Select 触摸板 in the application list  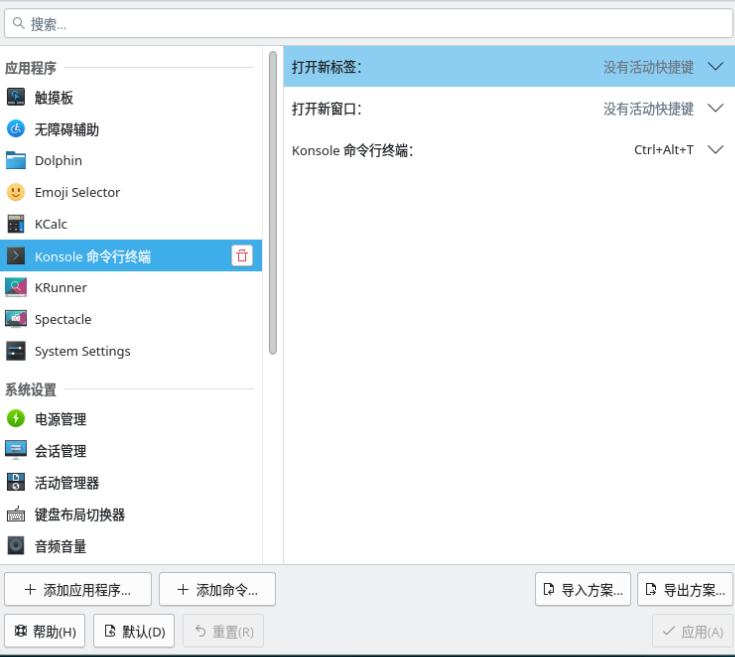click(x=131, y=97)
